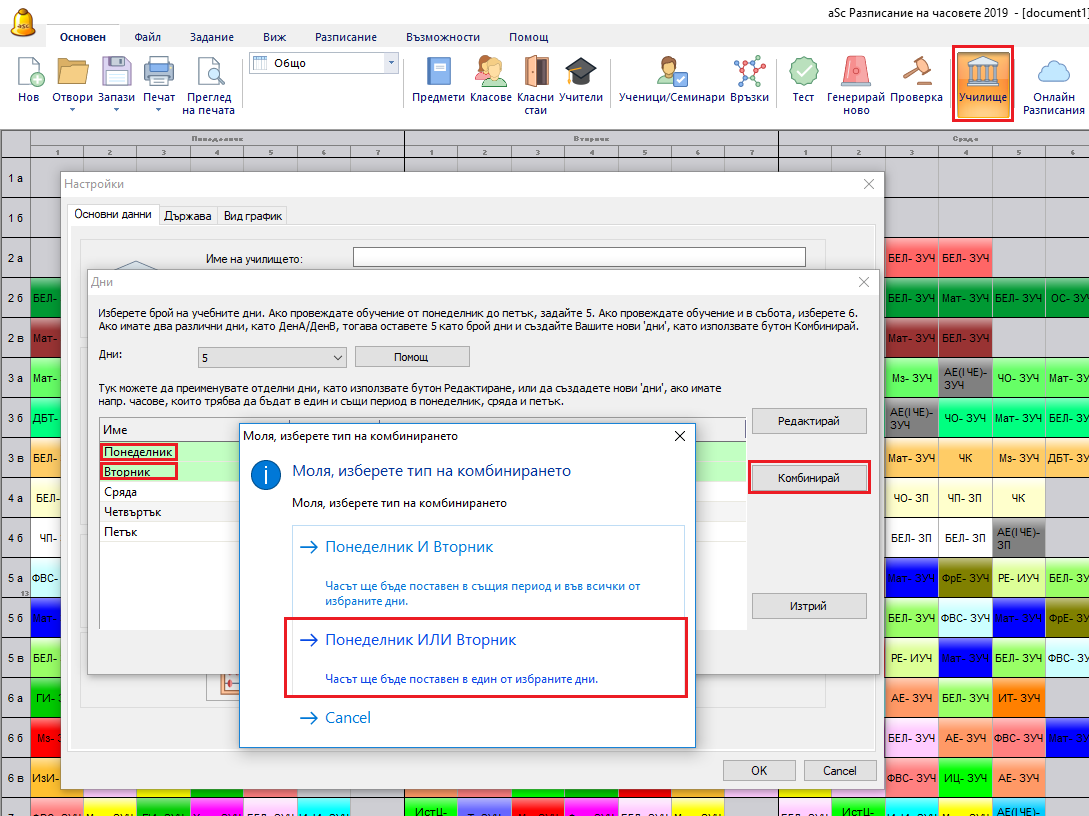Image resolution: width=1089 pixels, height=816 pixels.
Task: Open Ученици/Семинари toolbar icon
Action: click(670, 73)
